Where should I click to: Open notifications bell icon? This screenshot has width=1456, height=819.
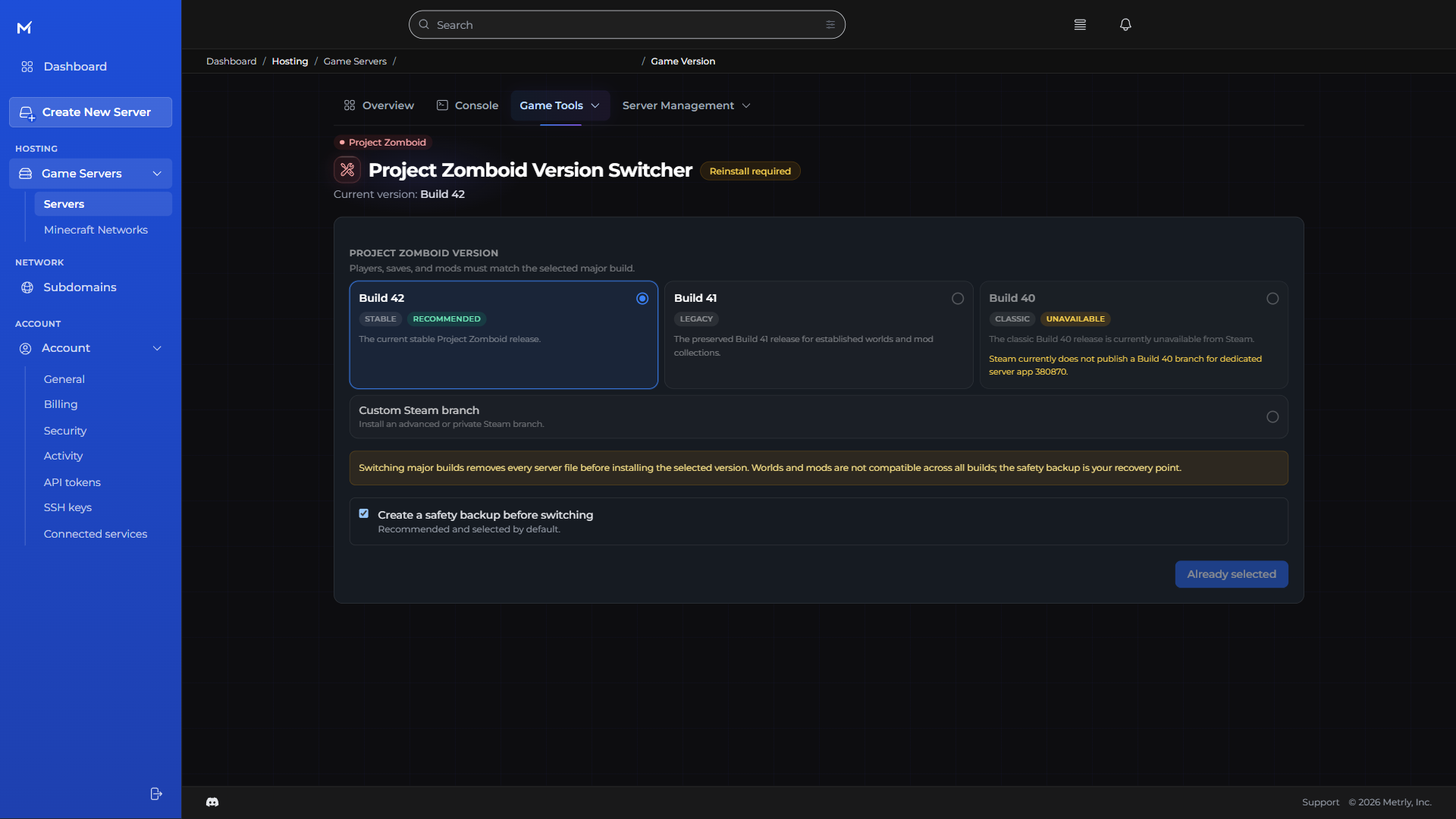point(1125,24)
